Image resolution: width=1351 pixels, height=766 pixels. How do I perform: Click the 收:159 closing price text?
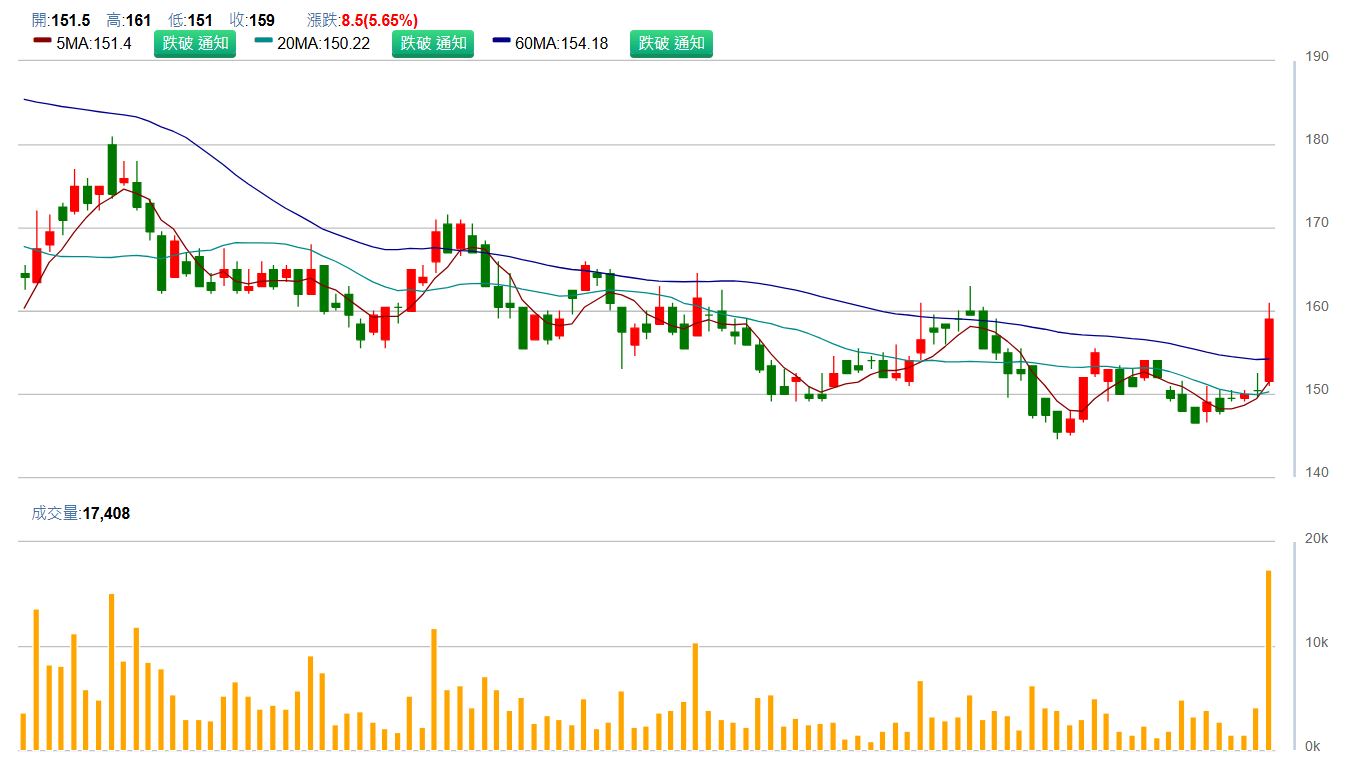[x=252, y=20]
